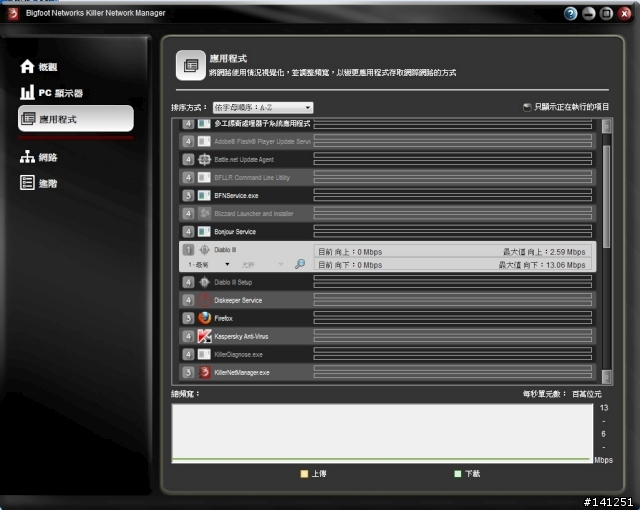Open the sort order dropdown

[x=263, y=107]
